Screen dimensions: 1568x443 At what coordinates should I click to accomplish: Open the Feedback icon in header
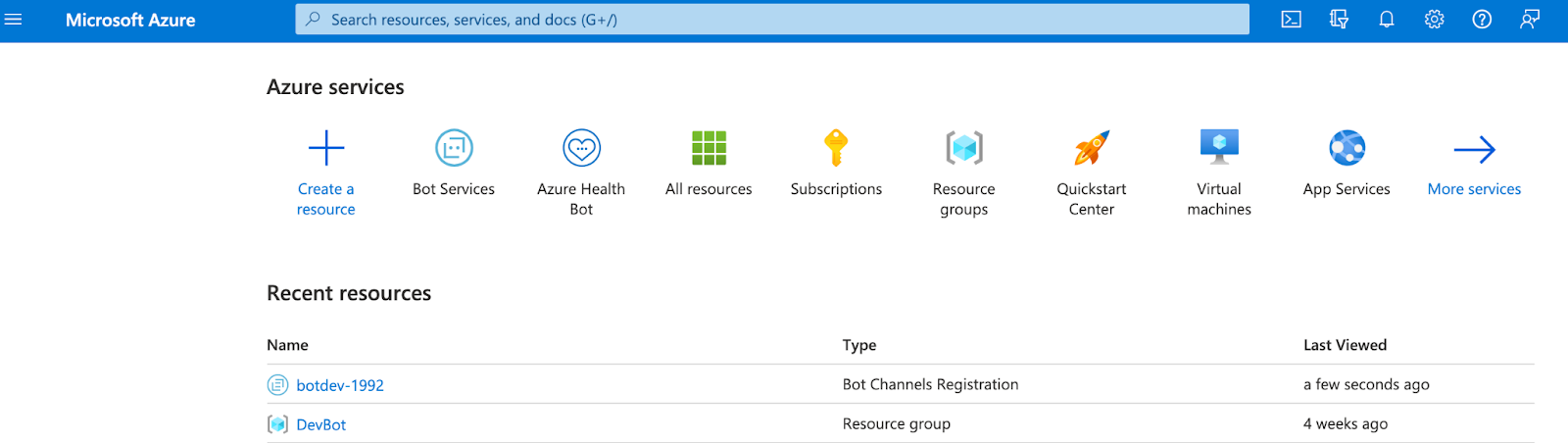[x=1530, y=20]
